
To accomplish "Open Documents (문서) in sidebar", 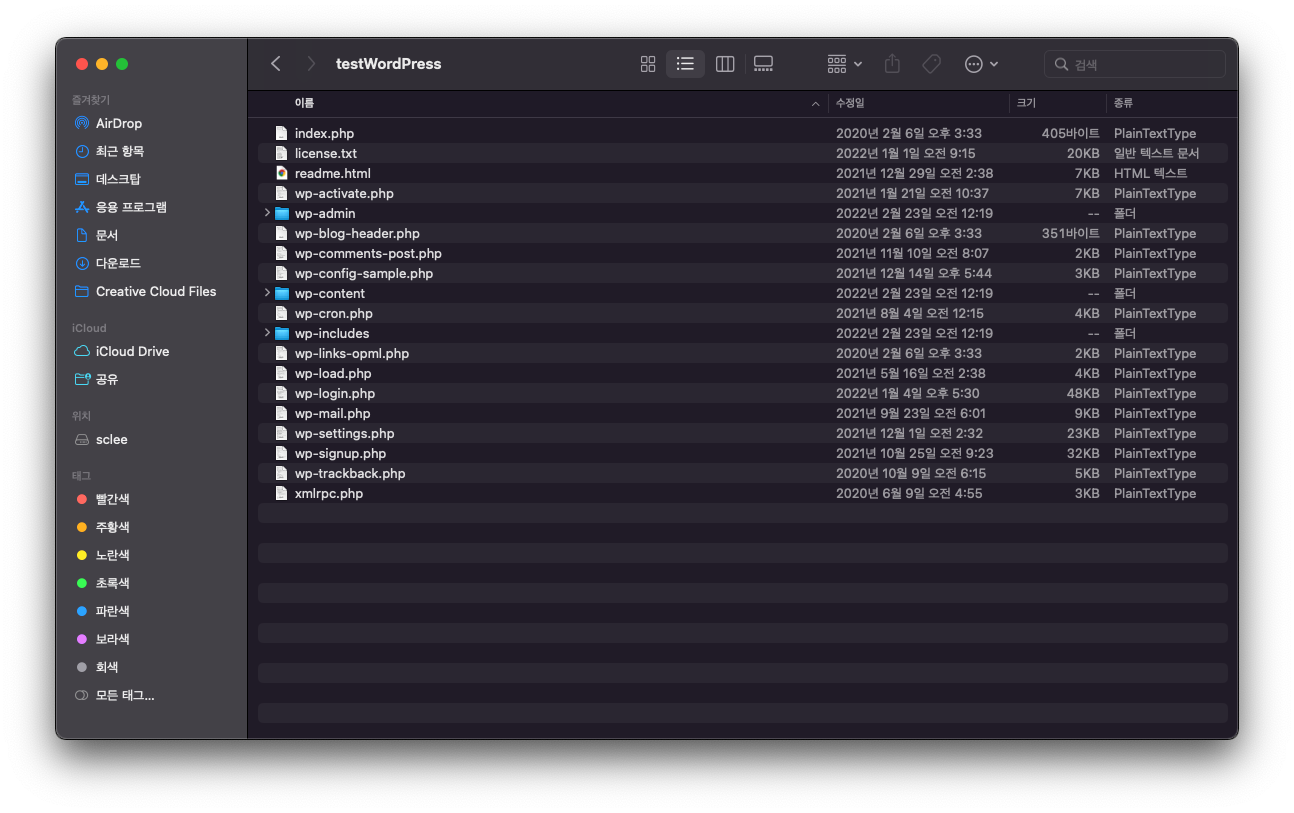I will (107, 235).
